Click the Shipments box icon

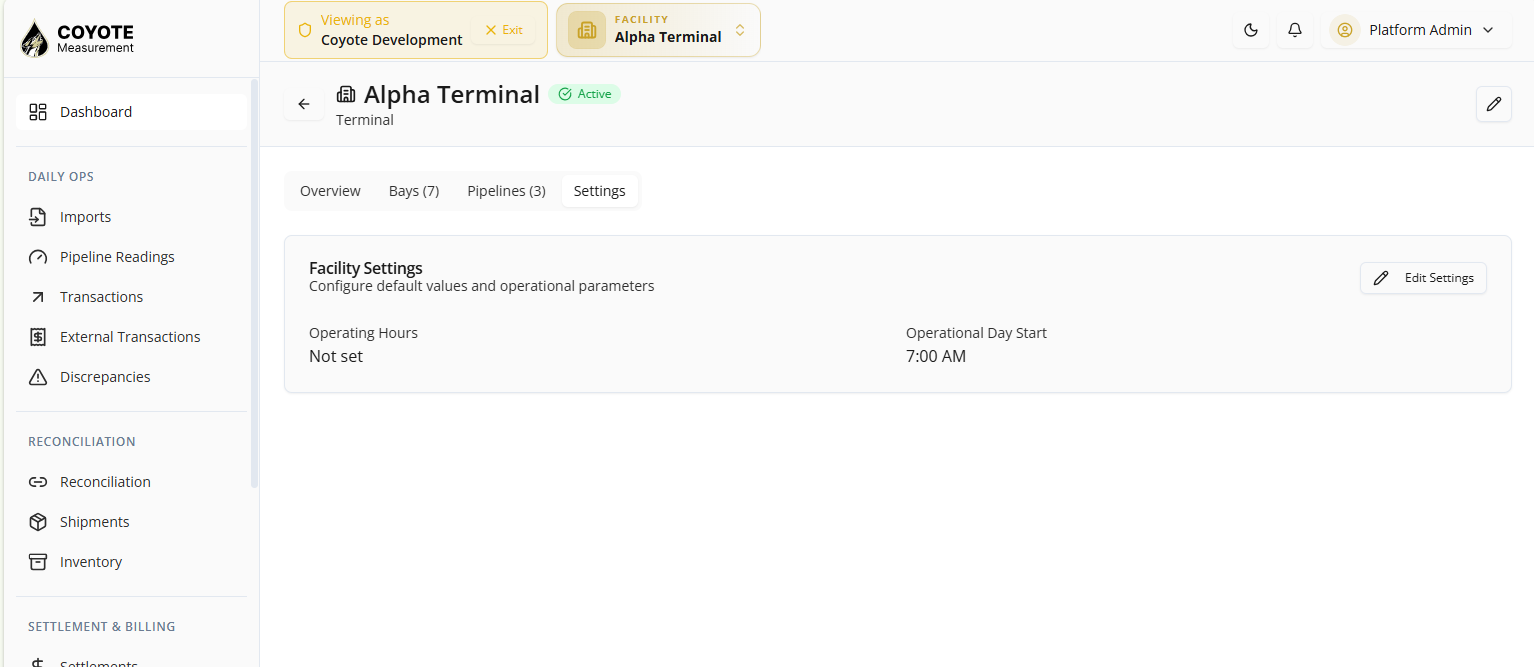point(38,522)
